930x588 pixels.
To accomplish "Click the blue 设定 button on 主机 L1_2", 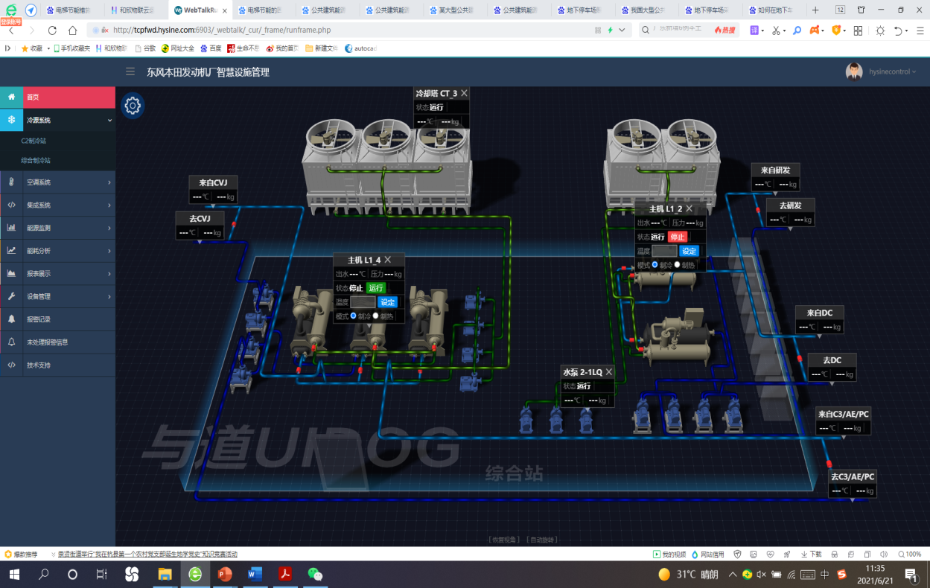I will tap(689, 251).
